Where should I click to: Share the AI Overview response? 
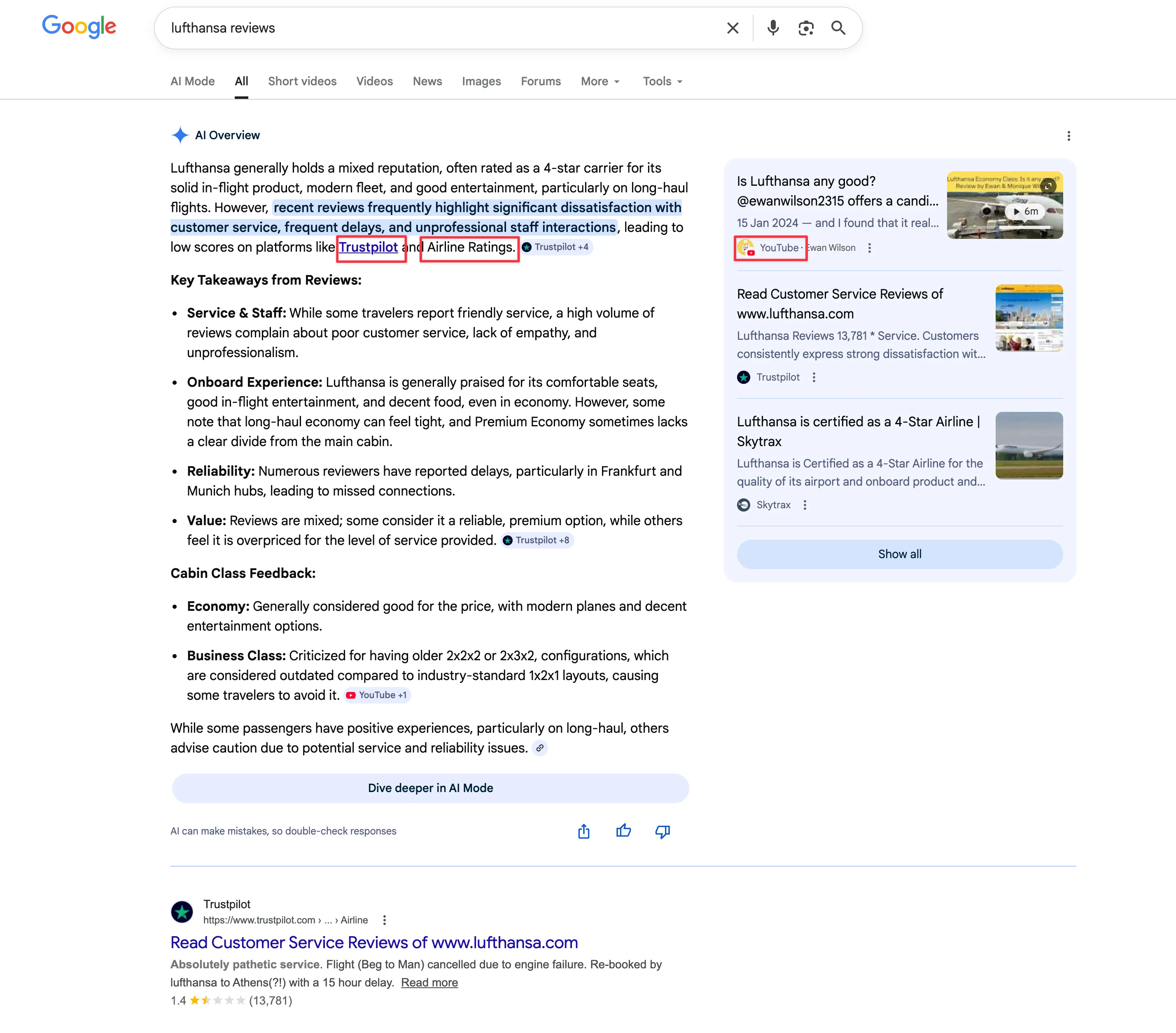coord(583,831)
